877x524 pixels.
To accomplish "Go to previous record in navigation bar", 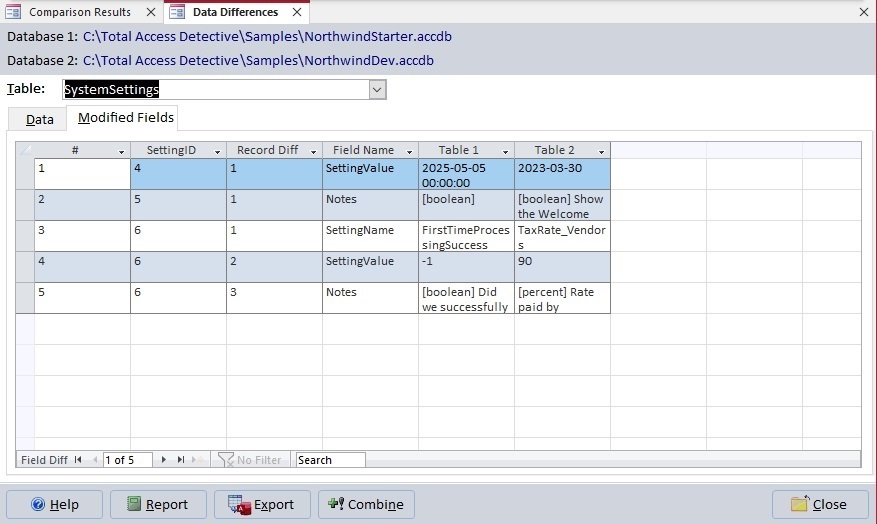I will coord(95,460).
